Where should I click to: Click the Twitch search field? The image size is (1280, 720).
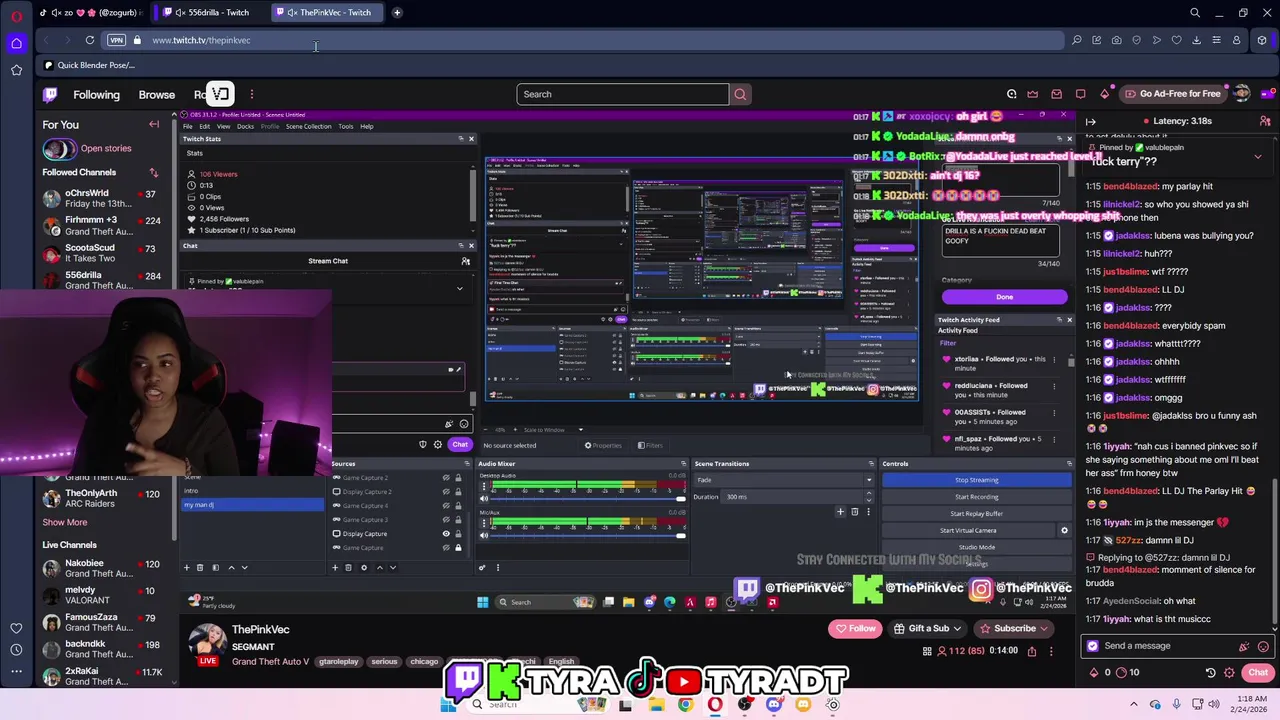point(622,94)
